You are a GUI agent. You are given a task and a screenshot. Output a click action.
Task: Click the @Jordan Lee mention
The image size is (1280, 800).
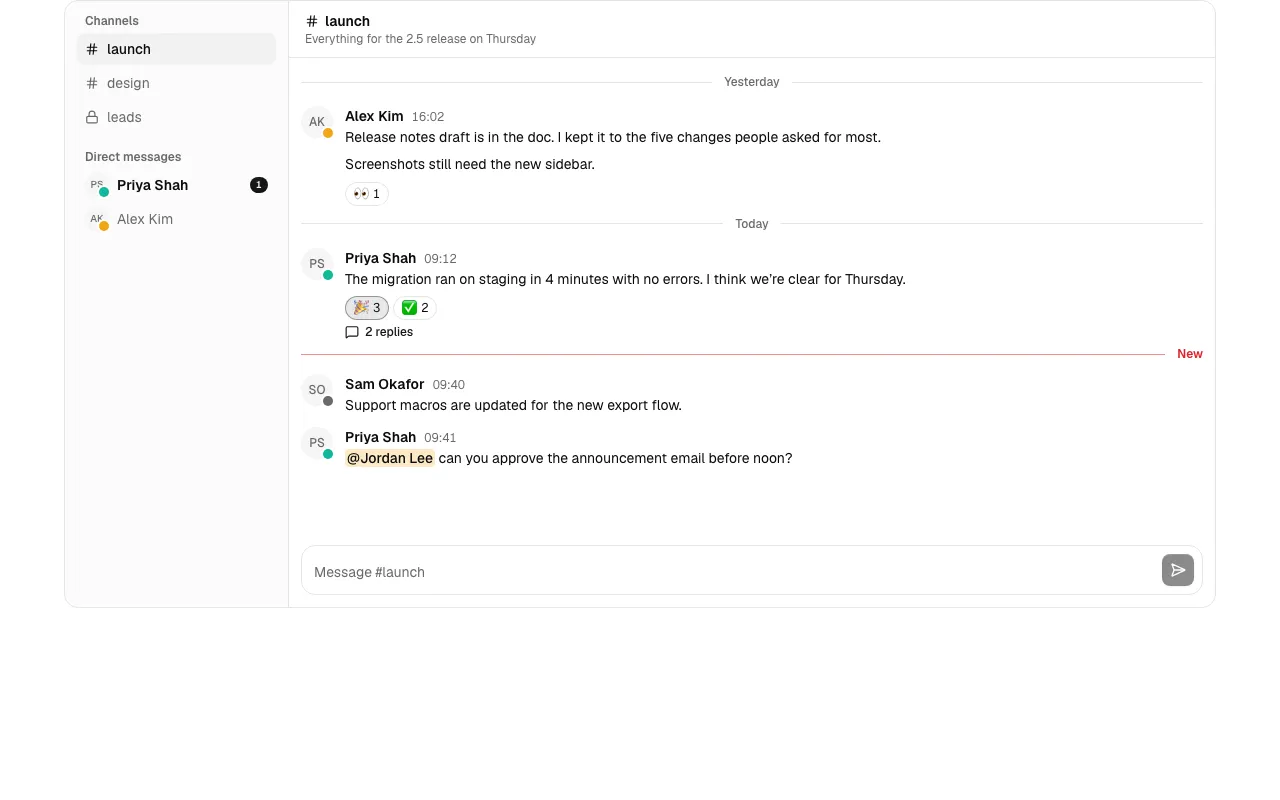[390, 458]
